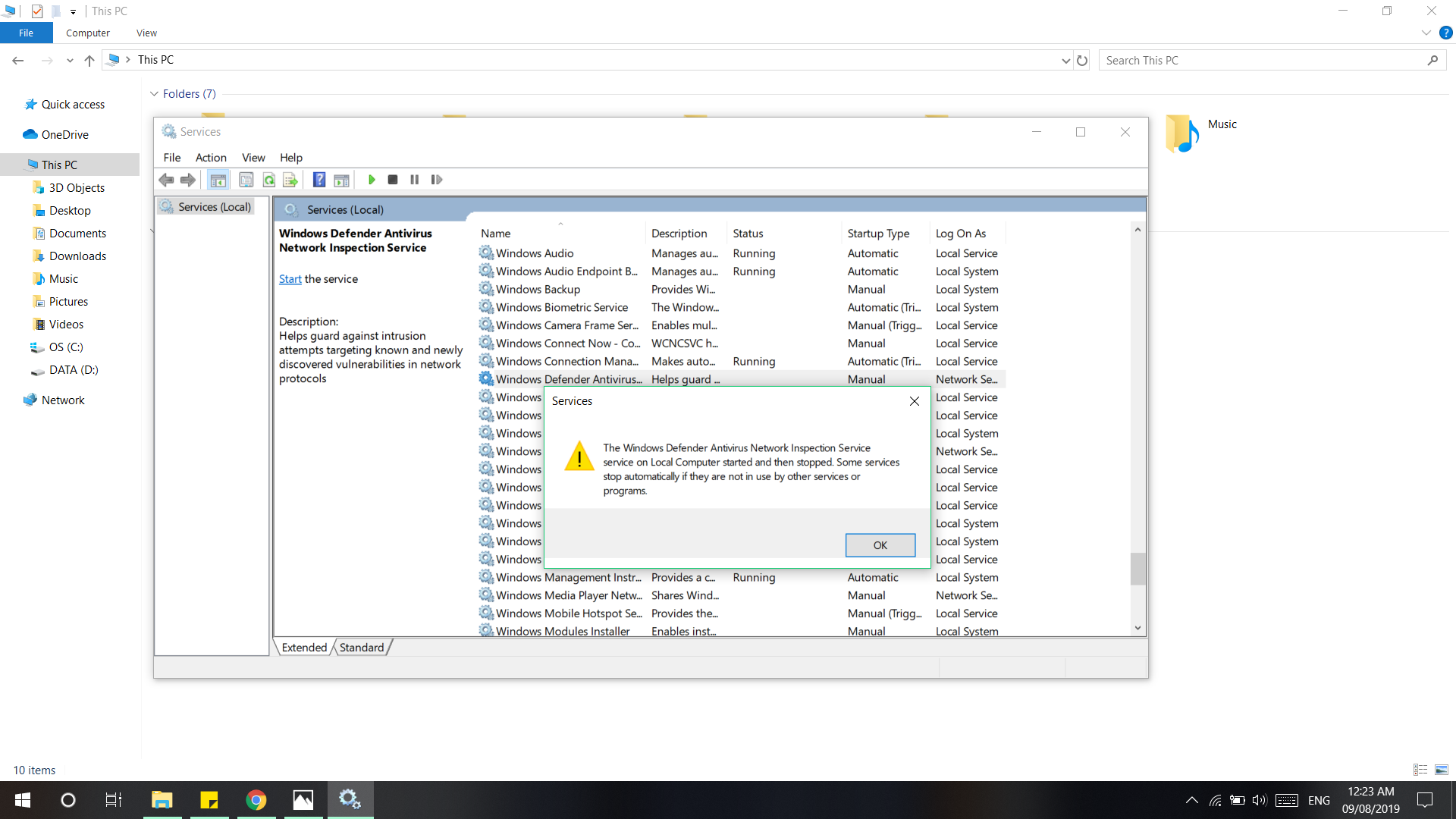
Task: Click Export List icon in Services toolbar
Action: tap(290, 180)
